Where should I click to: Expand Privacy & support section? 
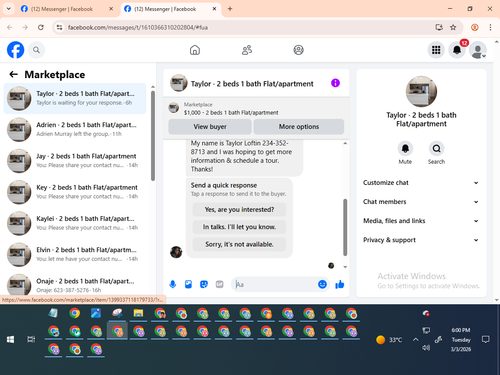(421, 240)
